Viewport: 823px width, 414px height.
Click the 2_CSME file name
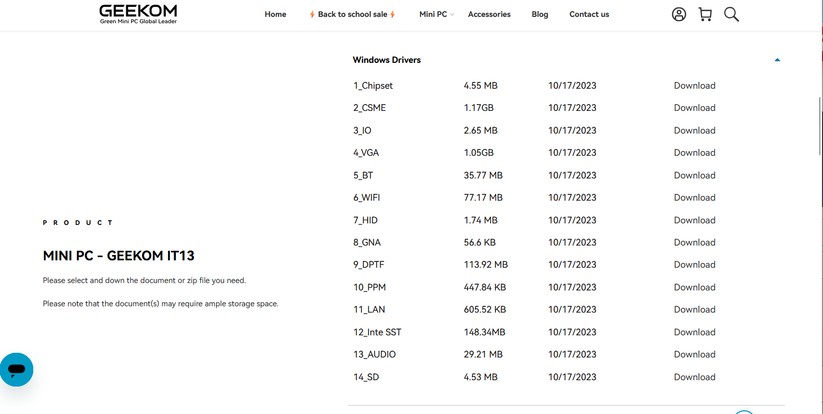click(x=370, y=108)
